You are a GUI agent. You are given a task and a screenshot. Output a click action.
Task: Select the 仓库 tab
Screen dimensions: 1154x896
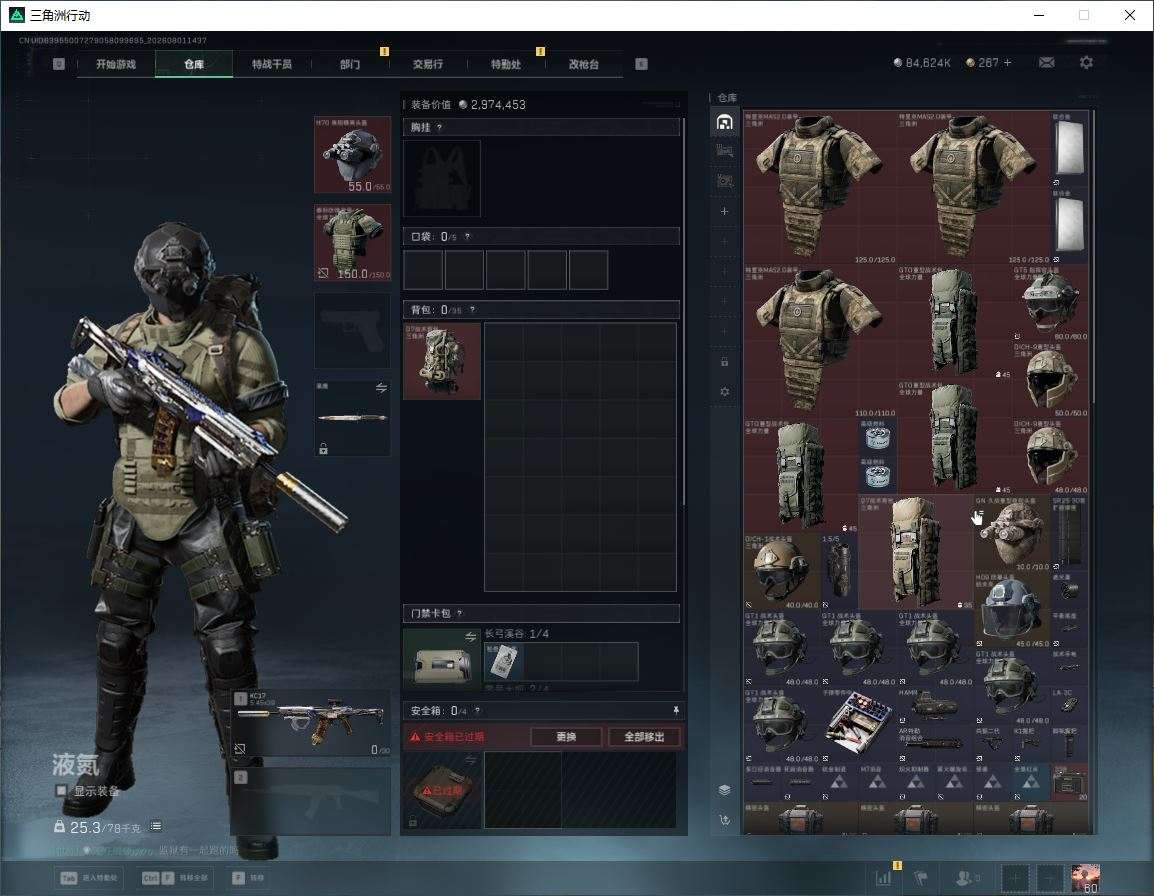(194, 64)
